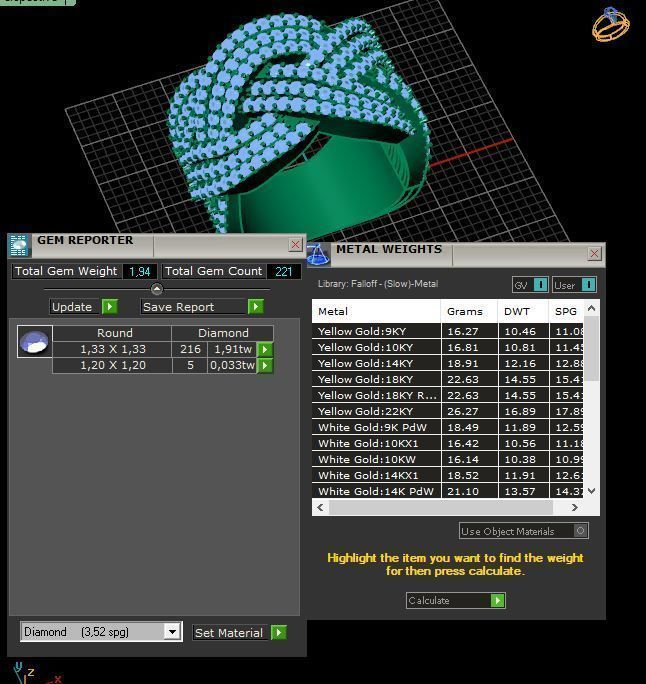This screenshot has height=684, width=646.
Task: Select the Yellow Gold:18KY R... row
Action: [x=448, y=396]
